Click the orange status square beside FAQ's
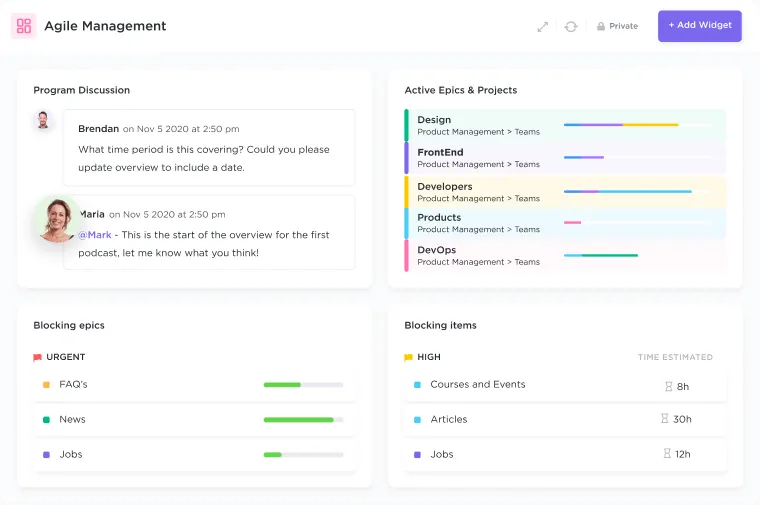The width and height of the screenshot is (760, 505). click(47, 385)
